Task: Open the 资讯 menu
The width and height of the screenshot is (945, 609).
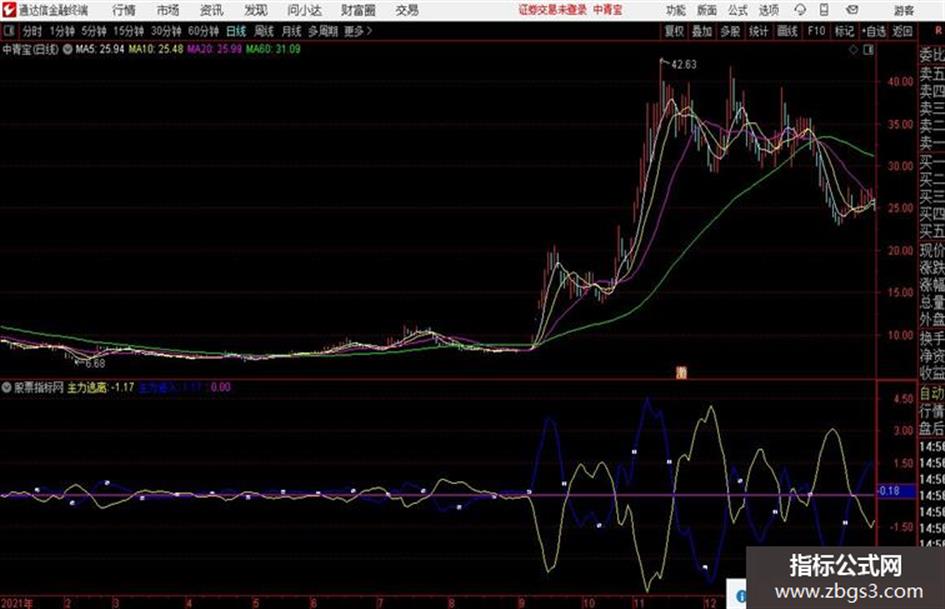Action: coord(211,10)
